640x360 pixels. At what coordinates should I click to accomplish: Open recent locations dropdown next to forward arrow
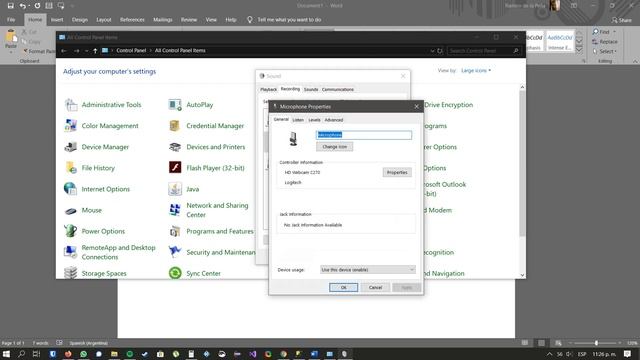(x=87, y=51)
